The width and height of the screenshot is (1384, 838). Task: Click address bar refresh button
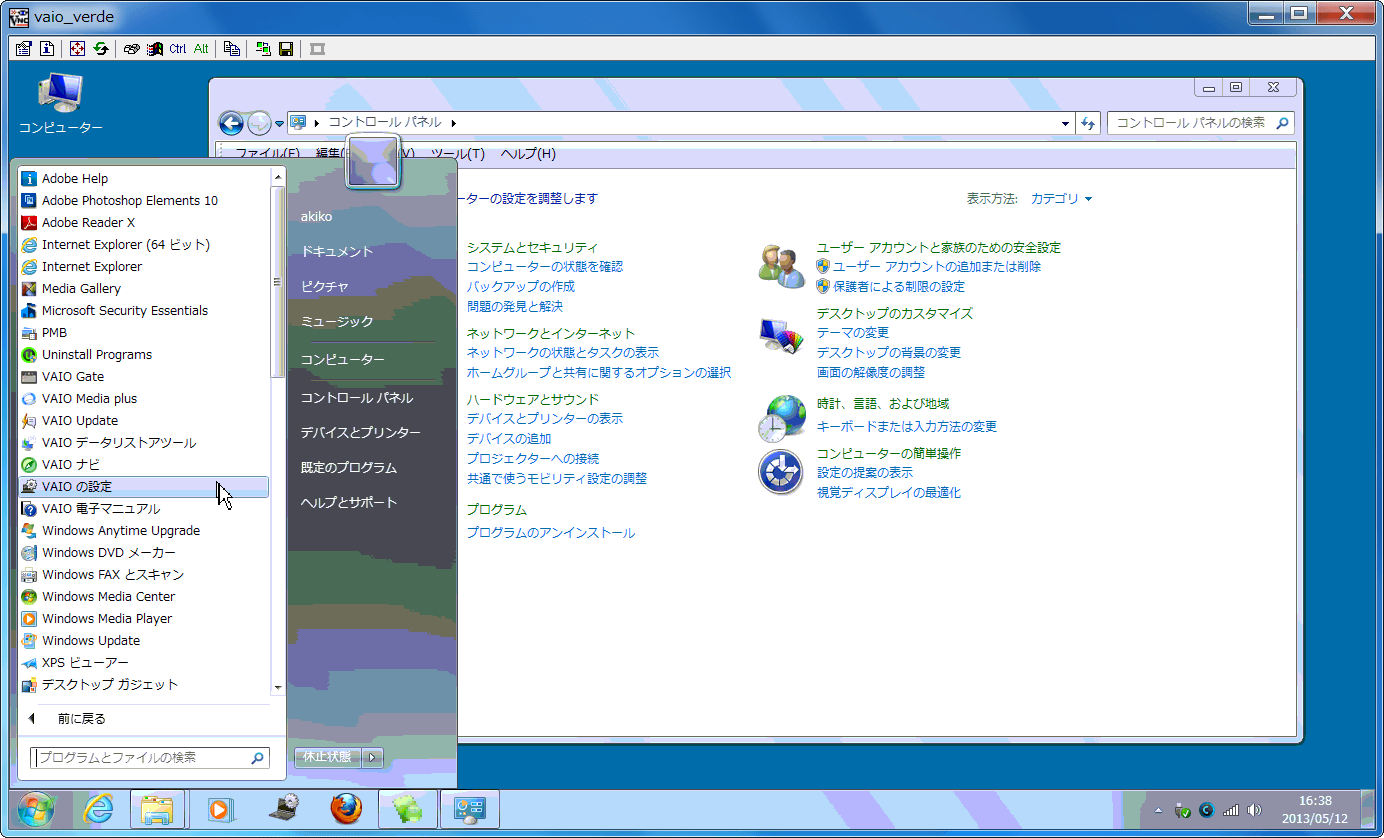(x=1088, y=123)
